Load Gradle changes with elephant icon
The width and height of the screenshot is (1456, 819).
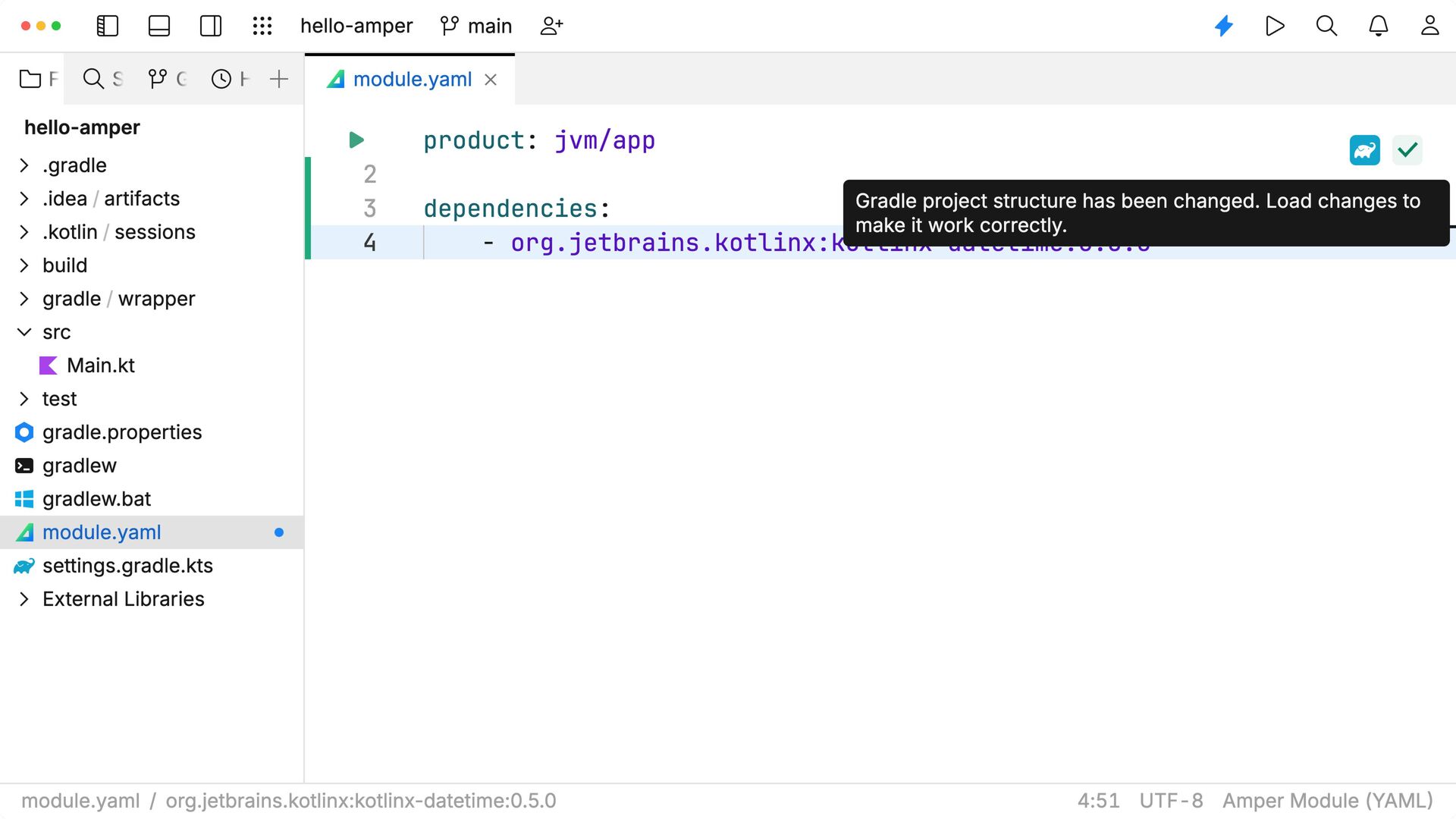click(x=1364, y=150)
